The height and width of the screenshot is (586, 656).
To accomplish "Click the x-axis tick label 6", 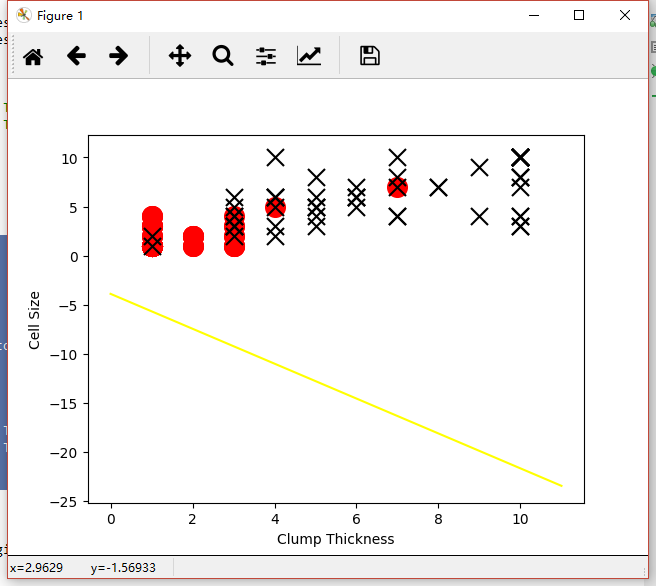I will pos(356,519).
